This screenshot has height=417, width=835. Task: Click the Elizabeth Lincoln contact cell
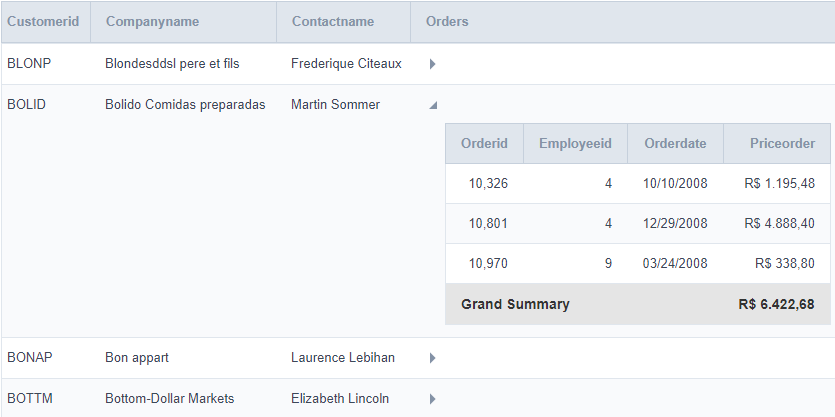tap(340, 399)
